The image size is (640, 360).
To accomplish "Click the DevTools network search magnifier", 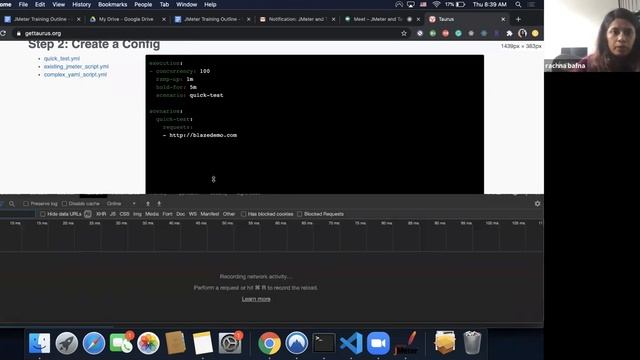I will 12,204.
